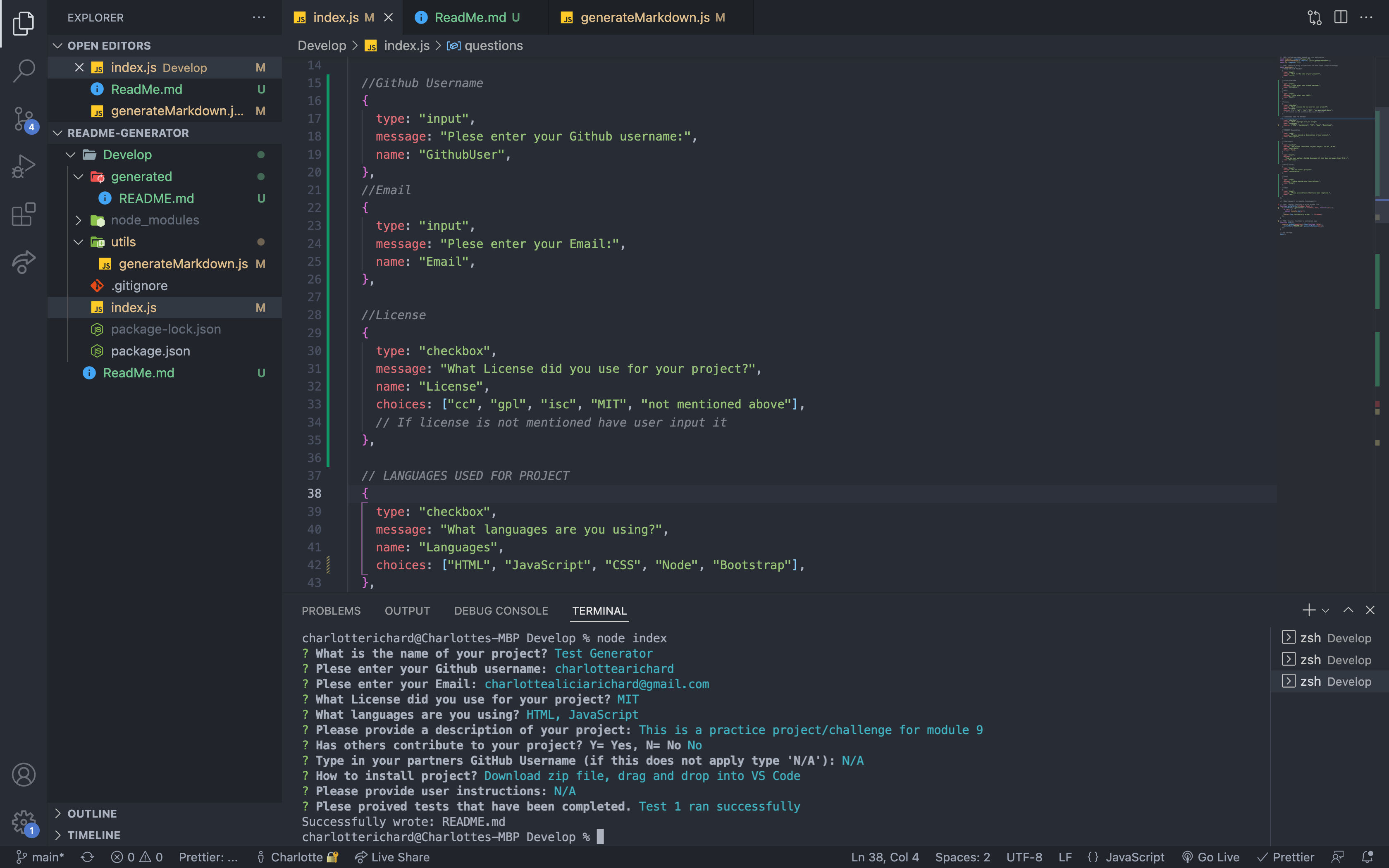The height and width of the screenshot is (868, 1389).
Task: Open the Output panel tab
Action: pos(407,611)
